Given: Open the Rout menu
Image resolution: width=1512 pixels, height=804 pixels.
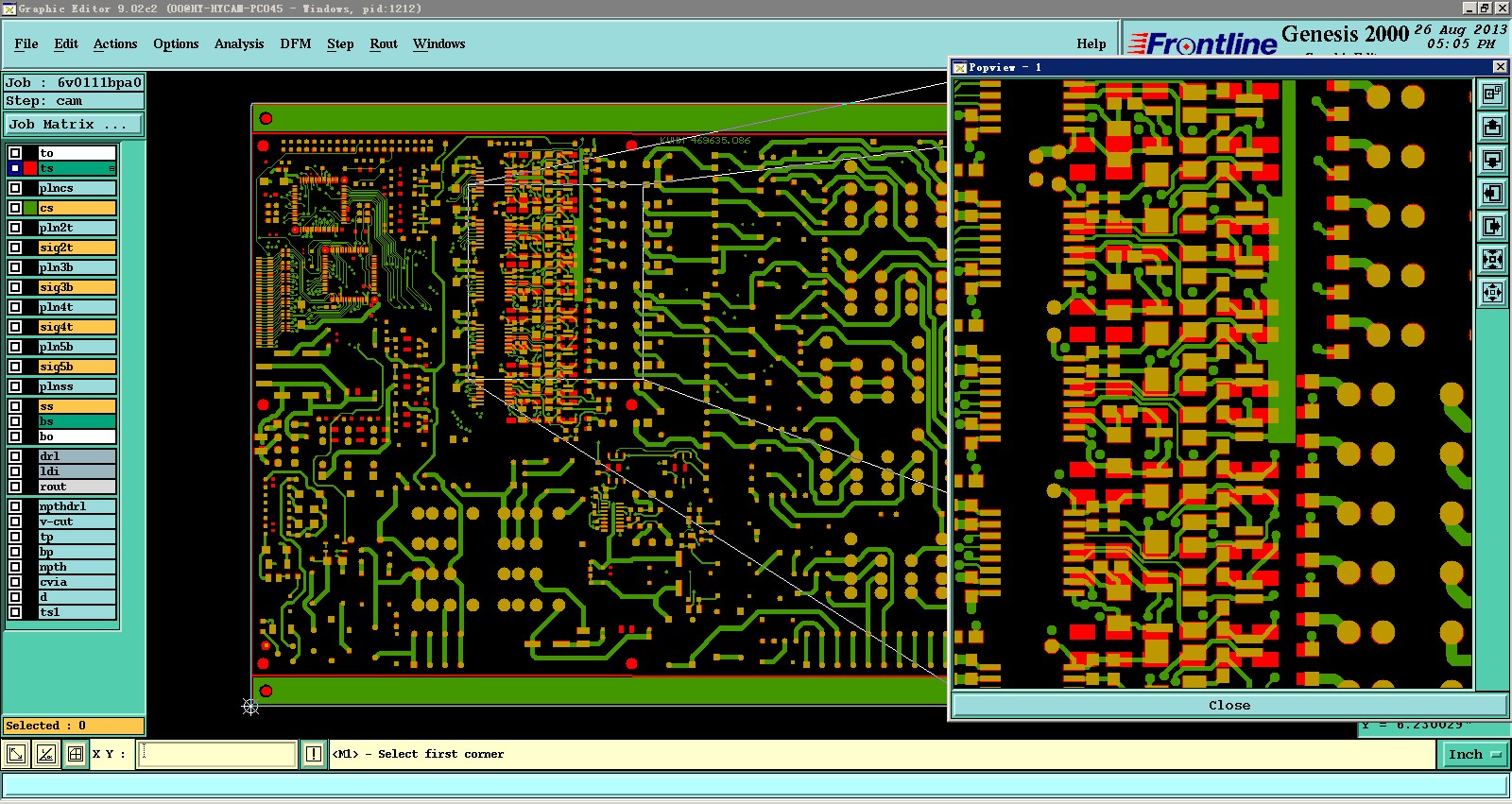Looking at the screenshot, I should (x=384, y=43).
